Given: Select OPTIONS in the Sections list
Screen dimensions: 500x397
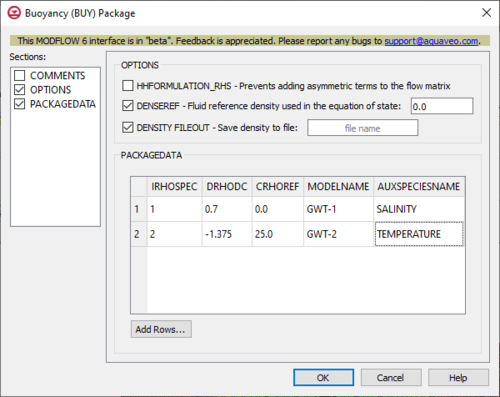Looking at the screenshot, I should 50,90.
